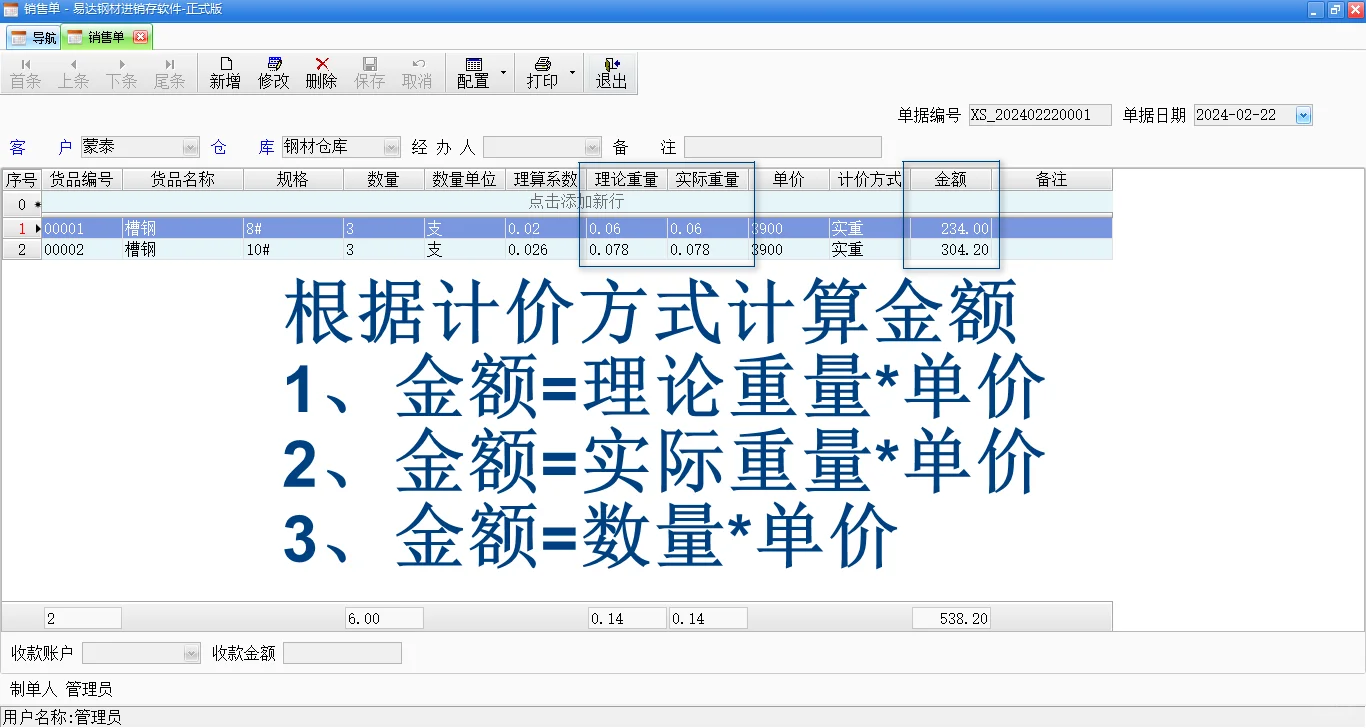
Task: Open the 仓库 warehouse dropdown
Action: 392,147
